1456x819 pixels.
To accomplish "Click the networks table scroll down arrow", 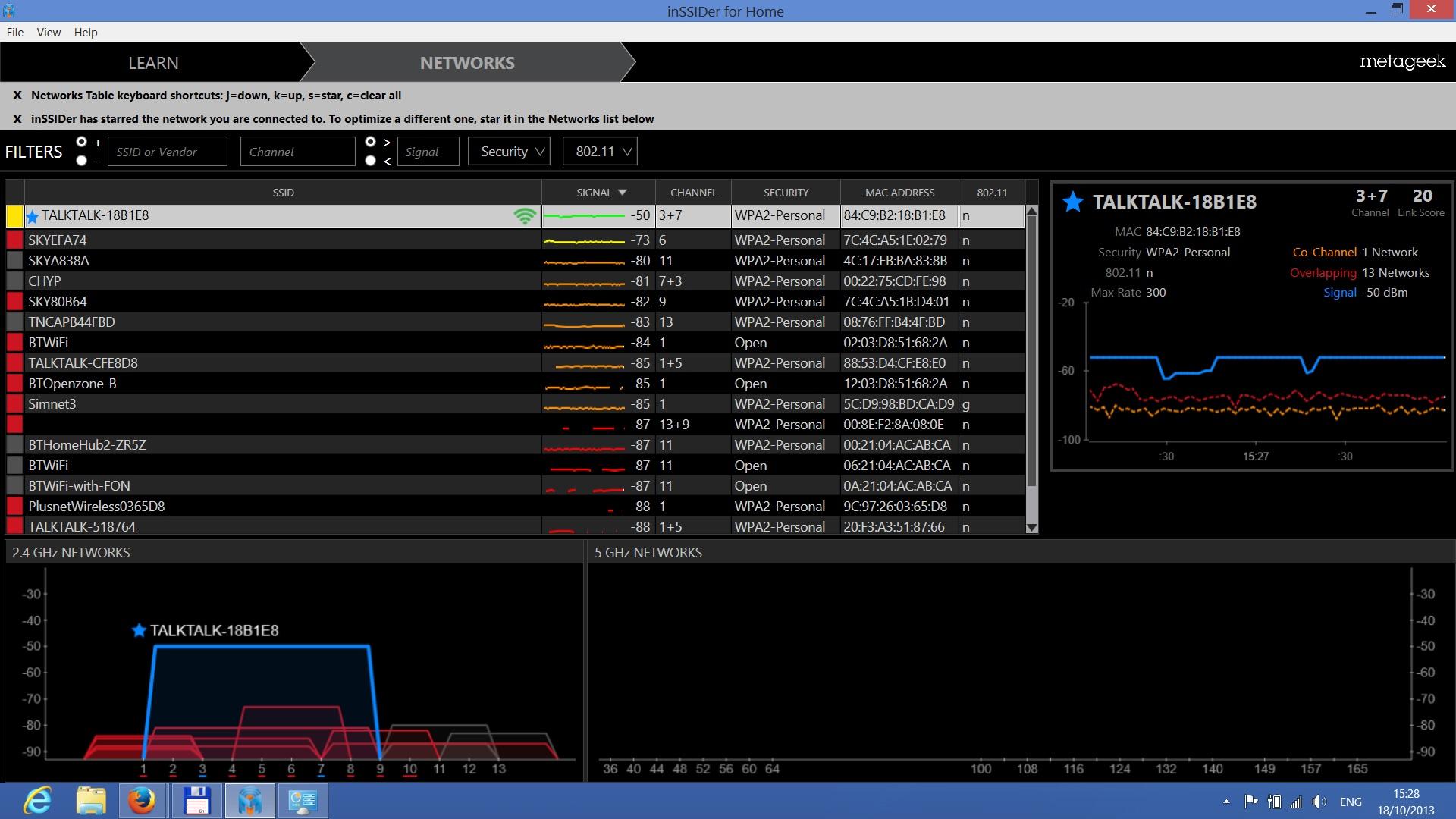I will click(x=1031, y=528).
